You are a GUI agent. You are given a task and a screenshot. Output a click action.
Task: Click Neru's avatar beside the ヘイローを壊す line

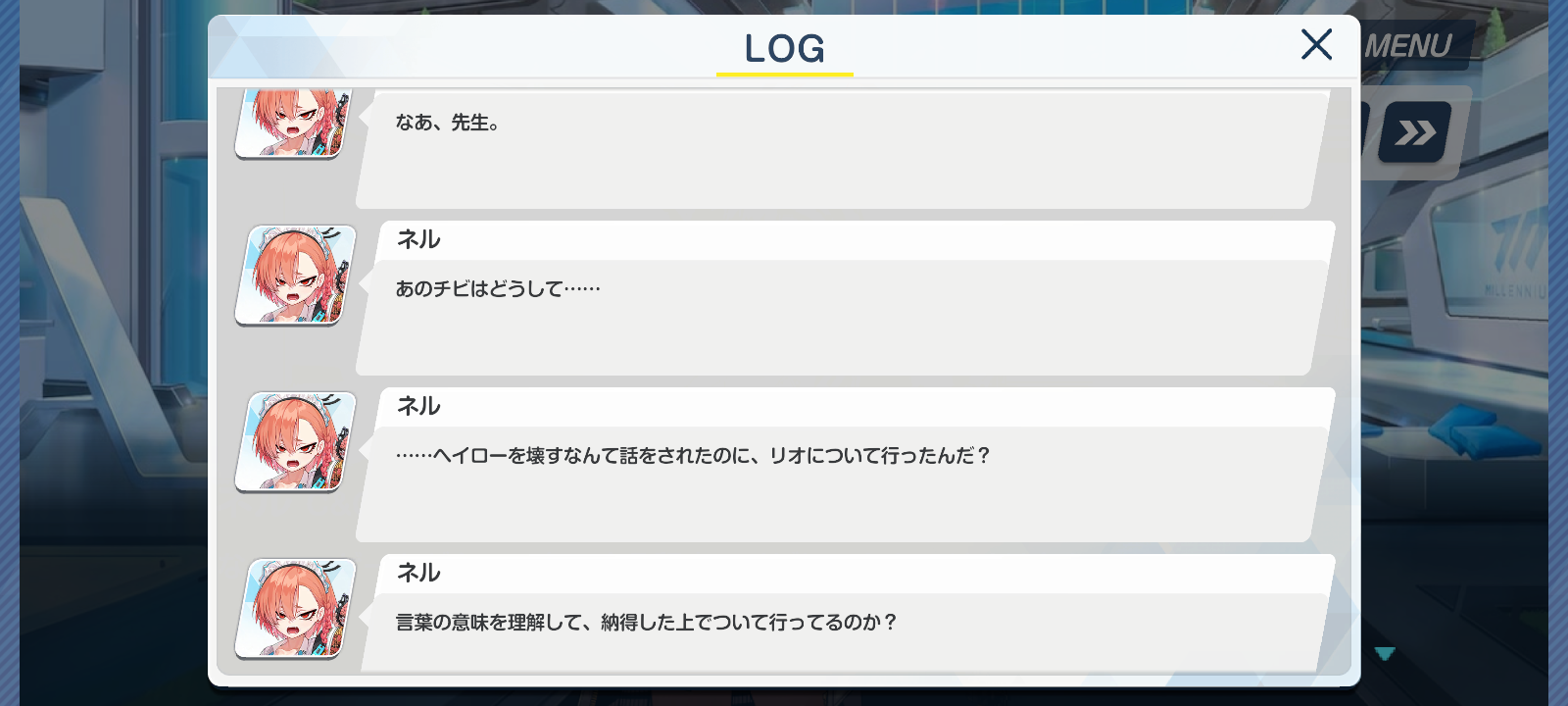click(294, 441)
